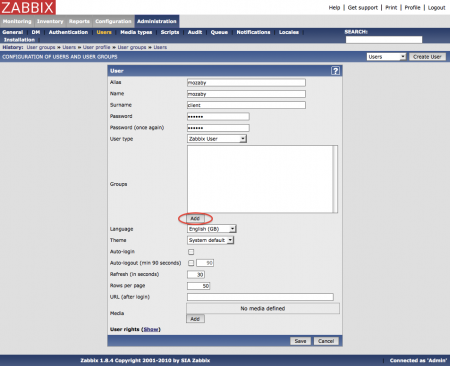Cancel the user form
This screenshot has width=450, height=366.
click(x=326, y=341)
